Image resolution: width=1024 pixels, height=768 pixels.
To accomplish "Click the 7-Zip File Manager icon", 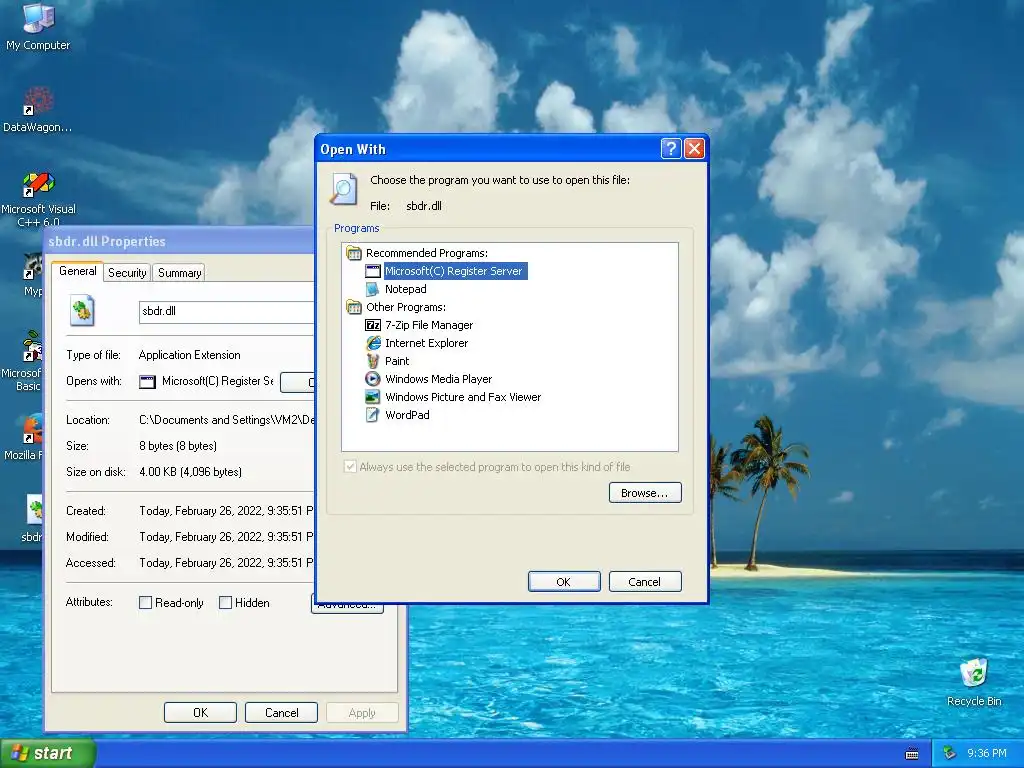I will (373, 325).
